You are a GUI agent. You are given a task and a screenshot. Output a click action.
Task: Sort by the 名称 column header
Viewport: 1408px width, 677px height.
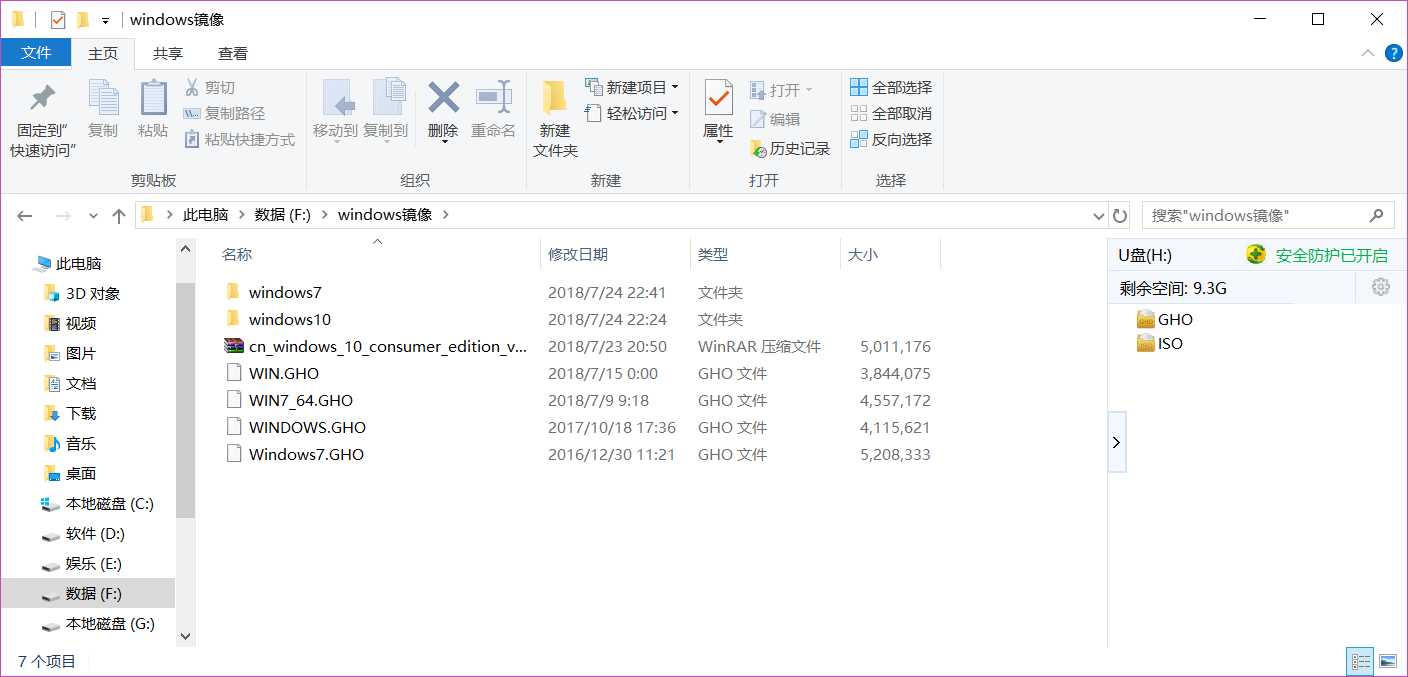click(x=237, y=255)
